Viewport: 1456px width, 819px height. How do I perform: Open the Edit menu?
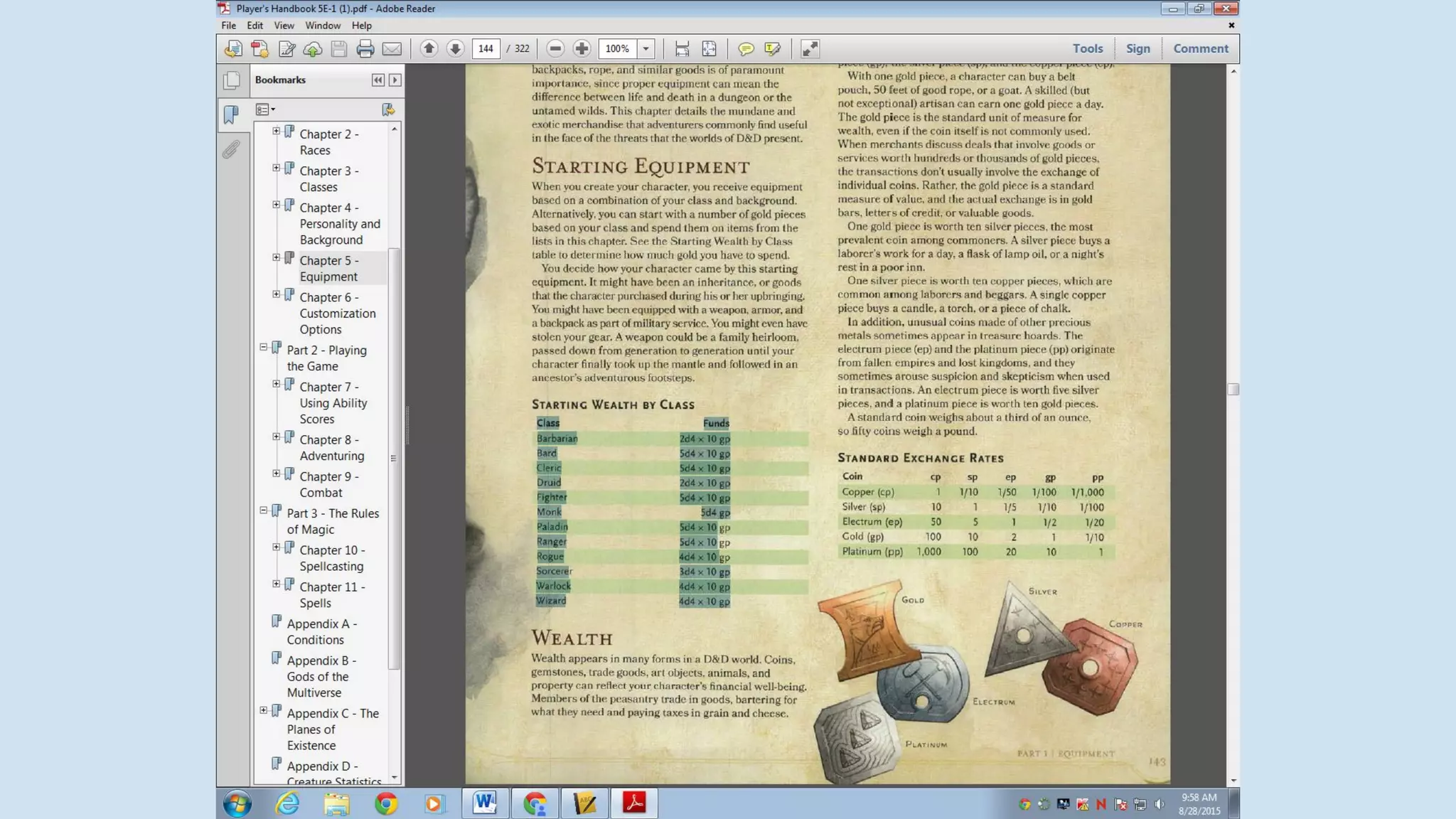pos(255,26)
